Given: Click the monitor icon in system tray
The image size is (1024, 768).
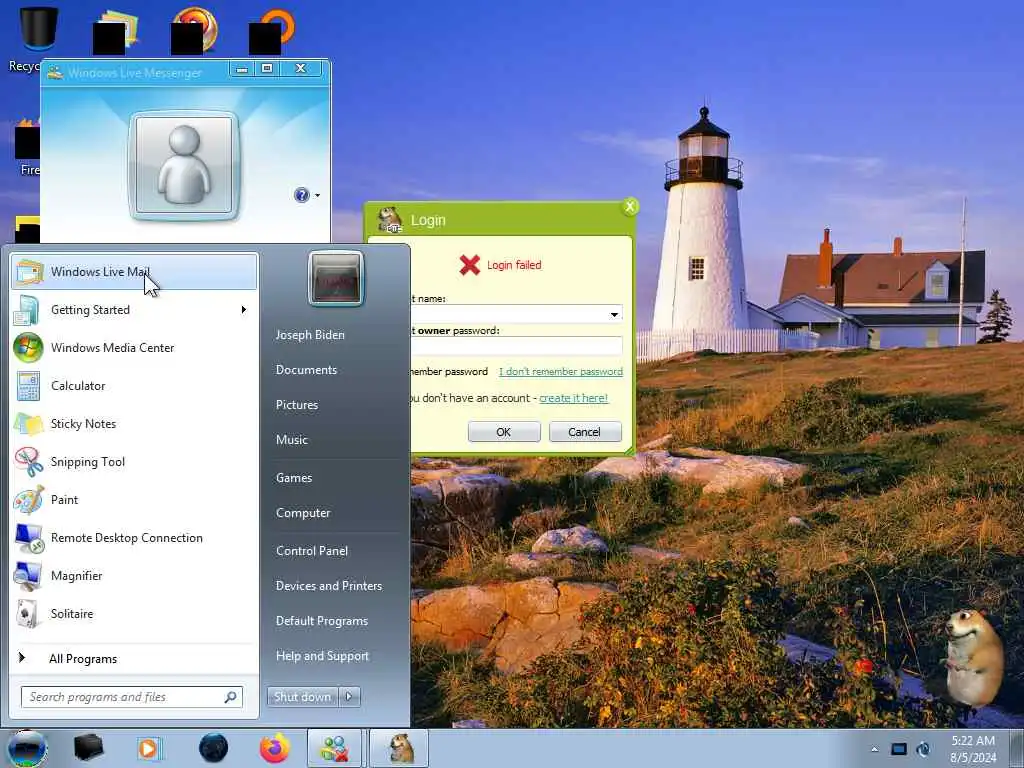Looking at the screenshot, I should click(x=899, y=749).
